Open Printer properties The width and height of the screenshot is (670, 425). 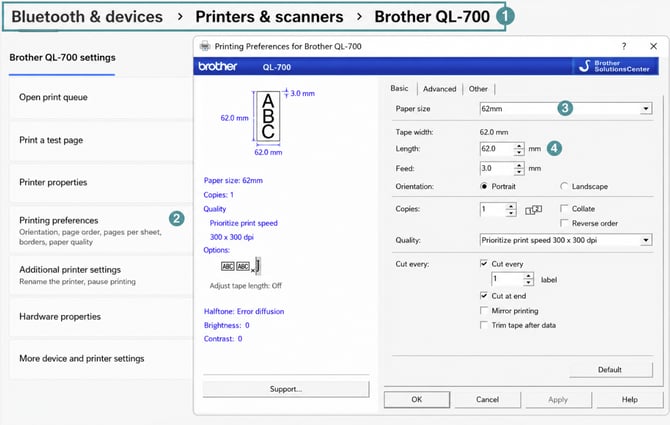pyautogui.click(x=101, y=183)
